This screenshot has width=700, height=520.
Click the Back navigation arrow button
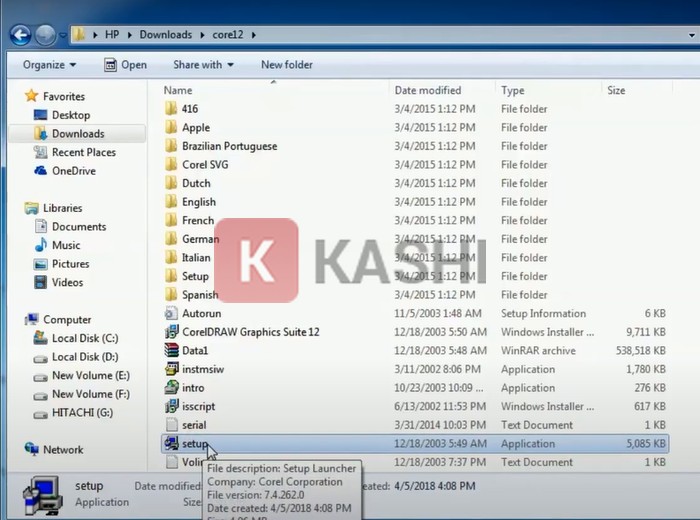(x=21, y=35)
